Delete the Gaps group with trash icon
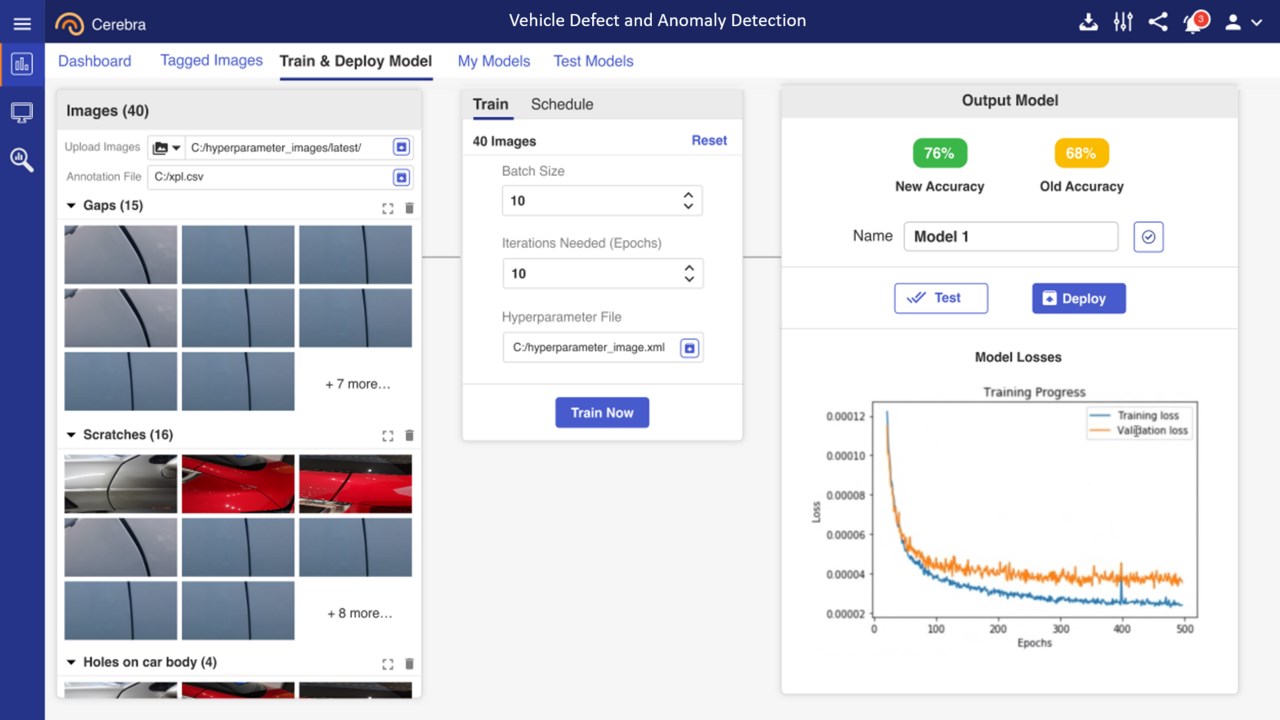The height and width of the screenshot is (720, 1280). pos(409,208)
